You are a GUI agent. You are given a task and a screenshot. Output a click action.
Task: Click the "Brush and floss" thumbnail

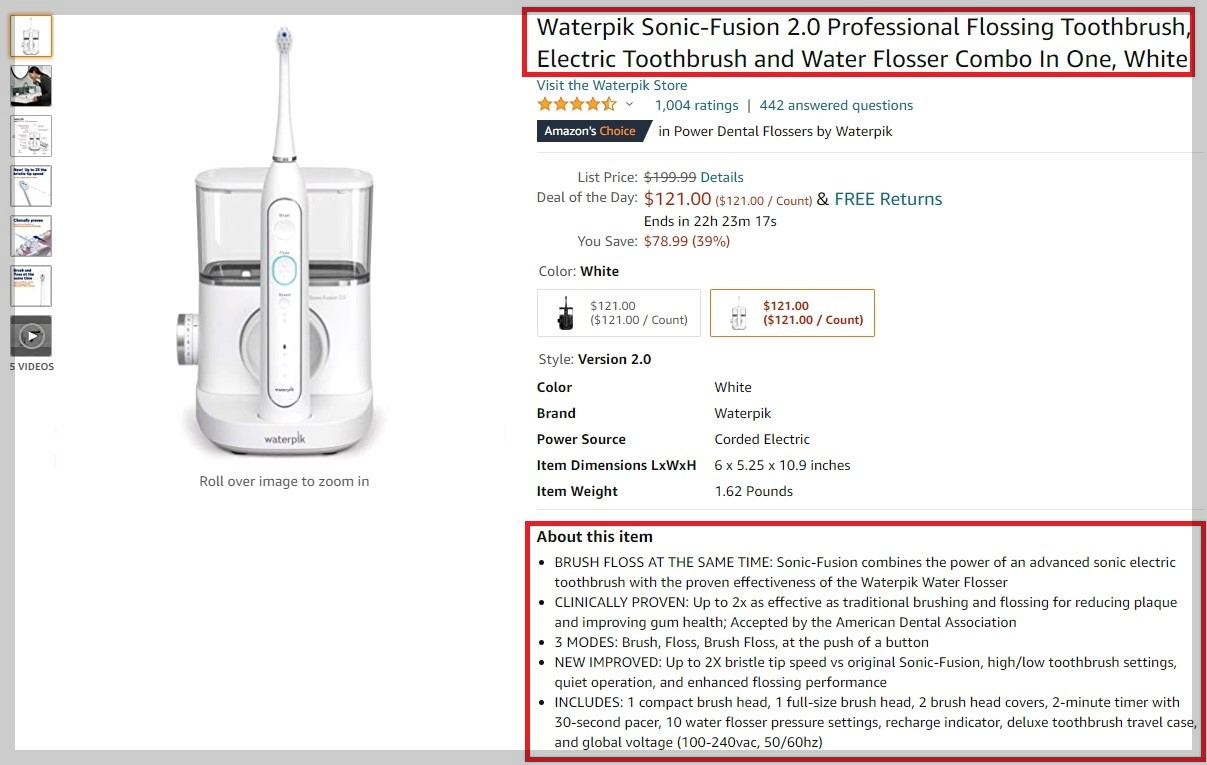(x=31, y=285)
